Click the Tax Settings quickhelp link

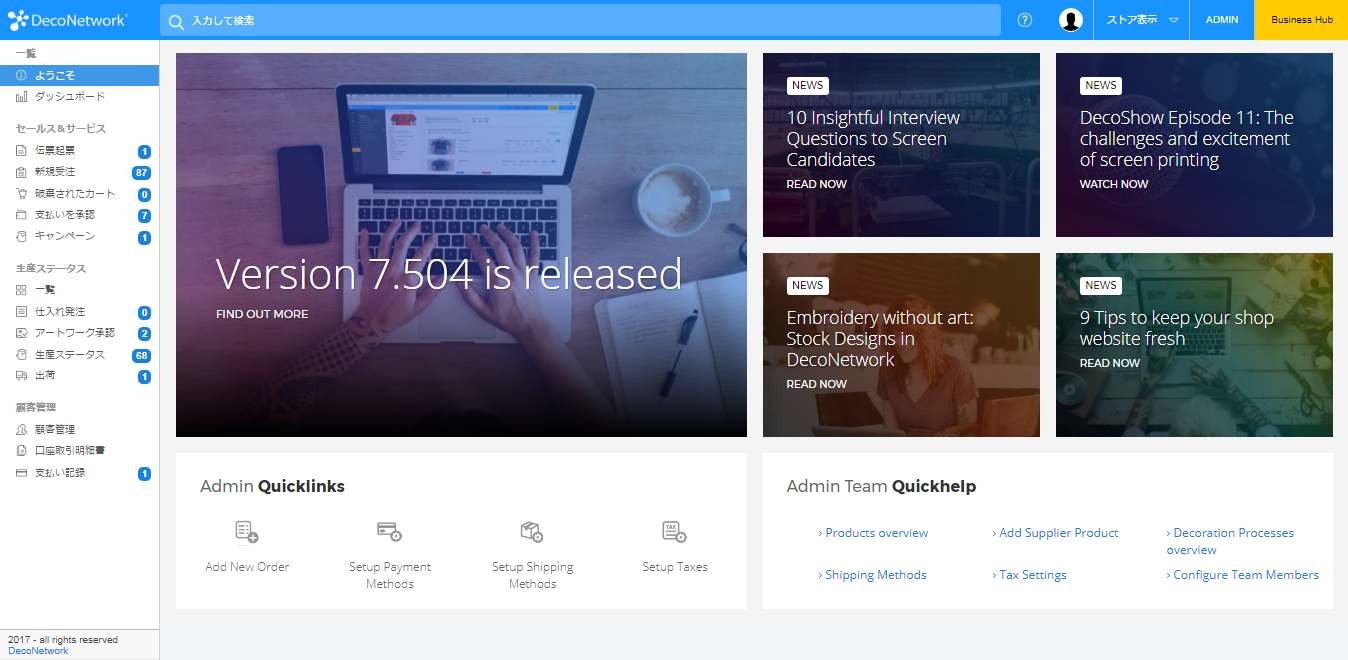(1032, 575)
